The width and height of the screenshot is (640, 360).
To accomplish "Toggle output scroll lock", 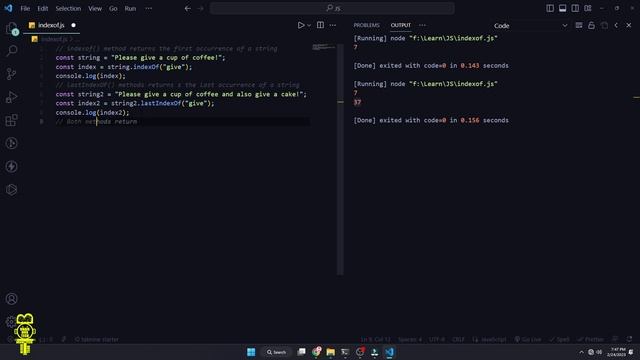I will [x=591, y=25].
